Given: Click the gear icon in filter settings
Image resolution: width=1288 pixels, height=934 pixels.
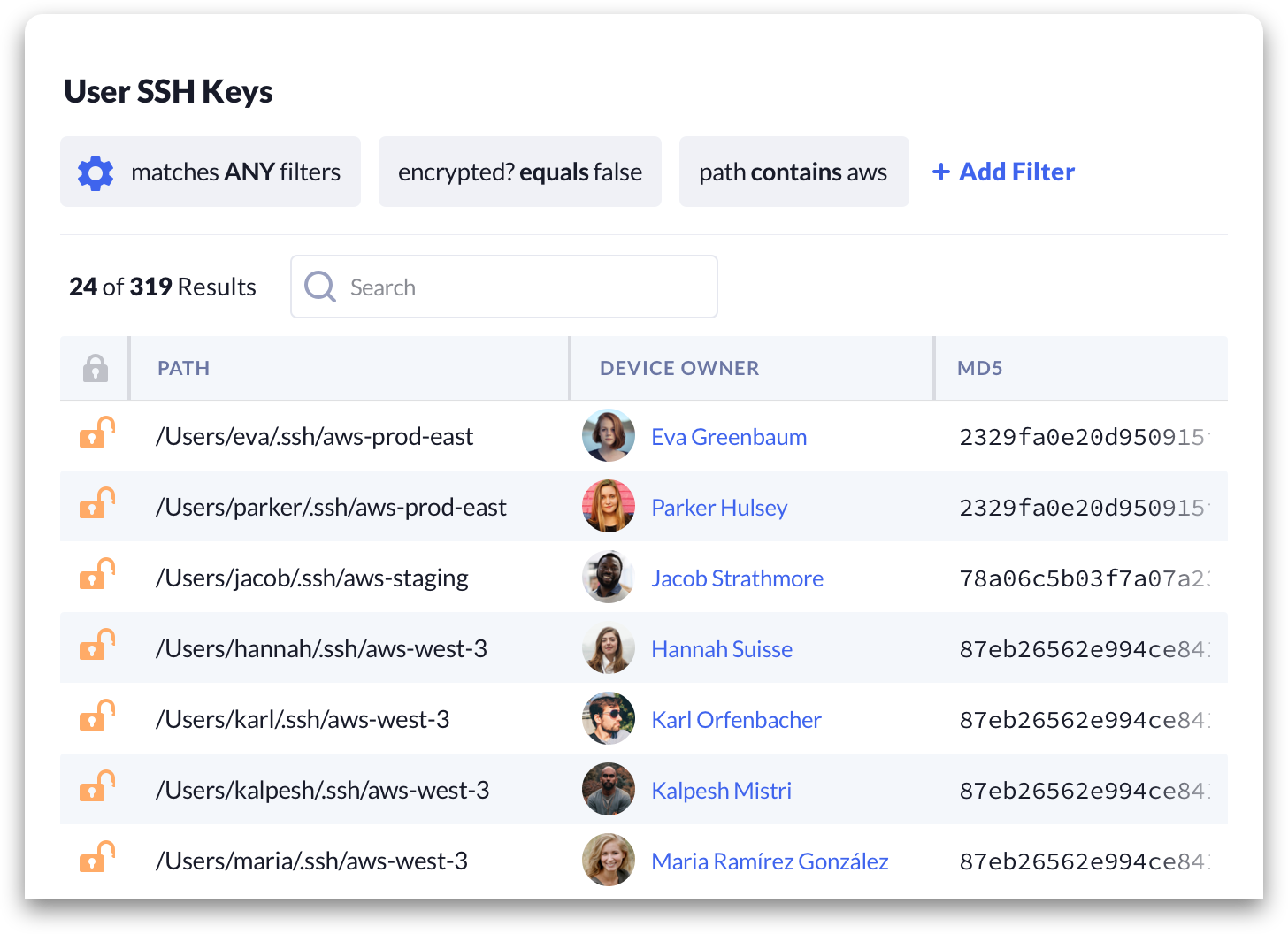Looking at the screenshot, I should [96, 172].
